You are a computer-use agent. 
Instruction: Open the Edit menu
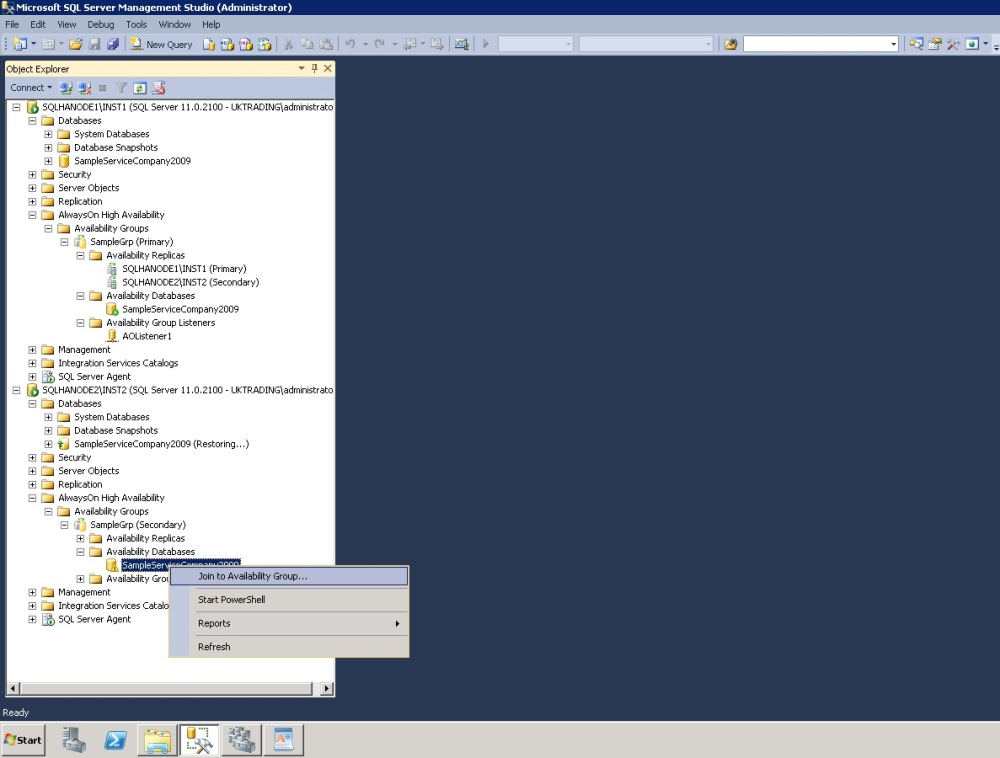pyautogui.click(x=38, y=24)
